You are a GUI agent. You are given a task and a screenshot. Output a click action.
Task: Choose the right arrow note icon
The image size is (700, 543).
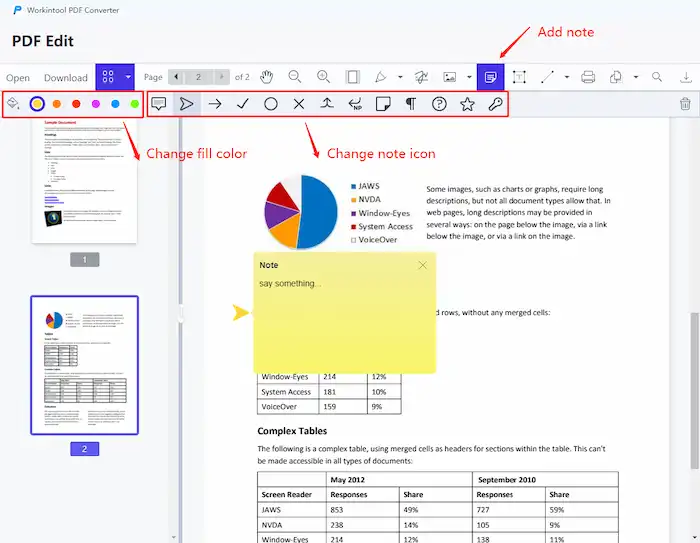pyautogui.click(x=215, y=104)
